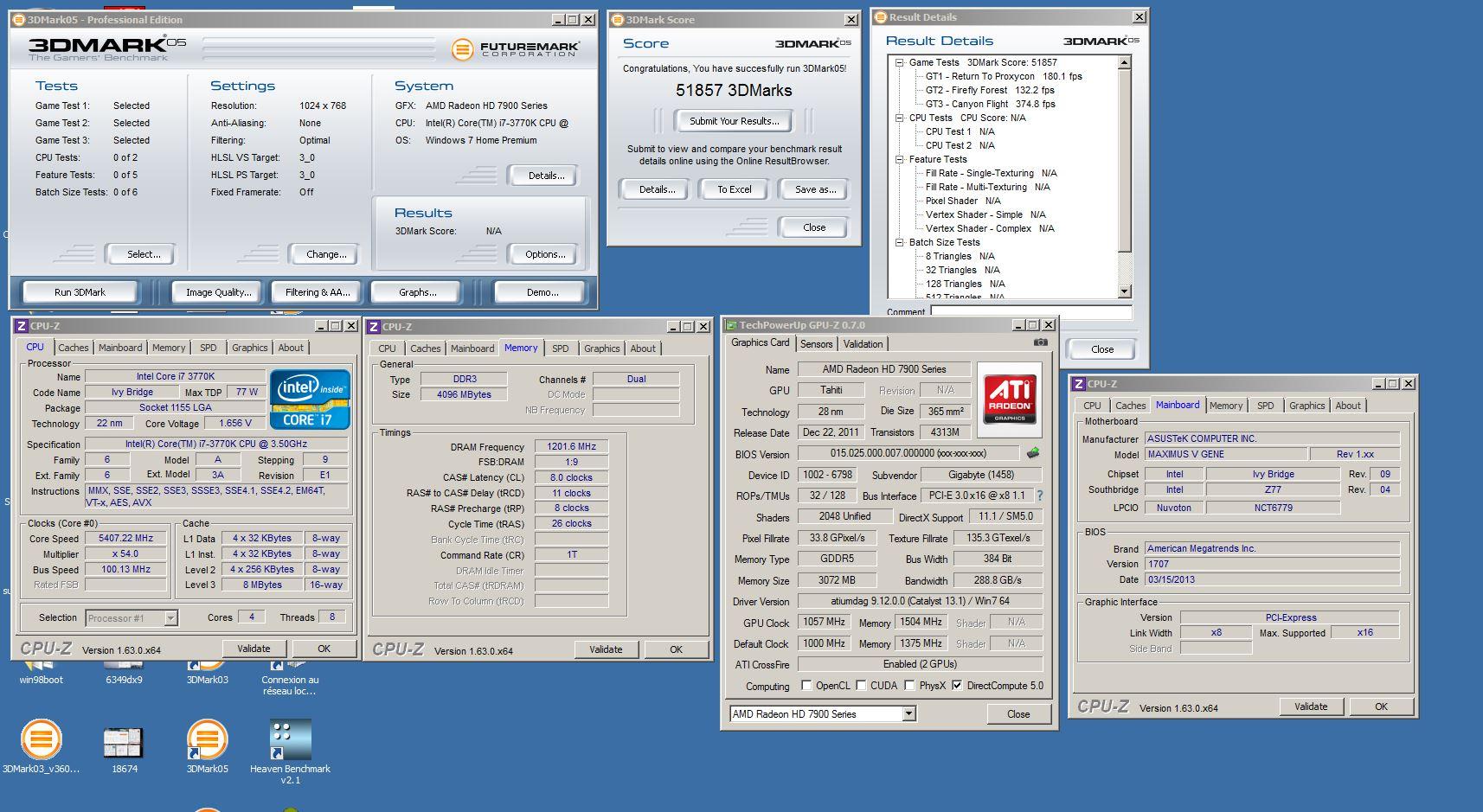Viewport: 1483px width, 812px height.
Task: Open Graphics tab in Mainboard CPU-Z window
Action: 1306,406
